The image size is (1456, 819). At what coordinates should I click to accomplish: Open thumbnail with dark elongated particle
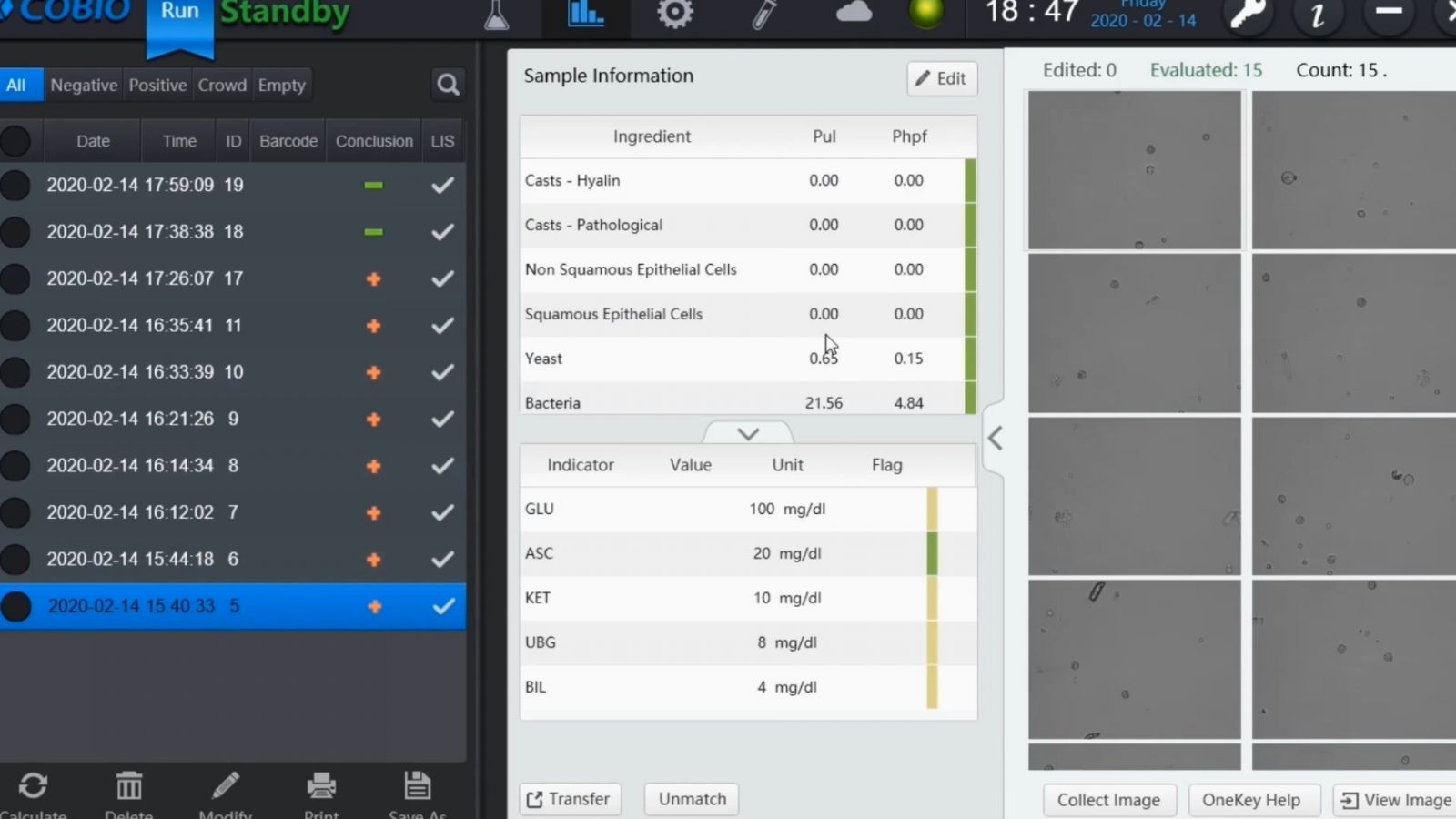pos(1134,659)
